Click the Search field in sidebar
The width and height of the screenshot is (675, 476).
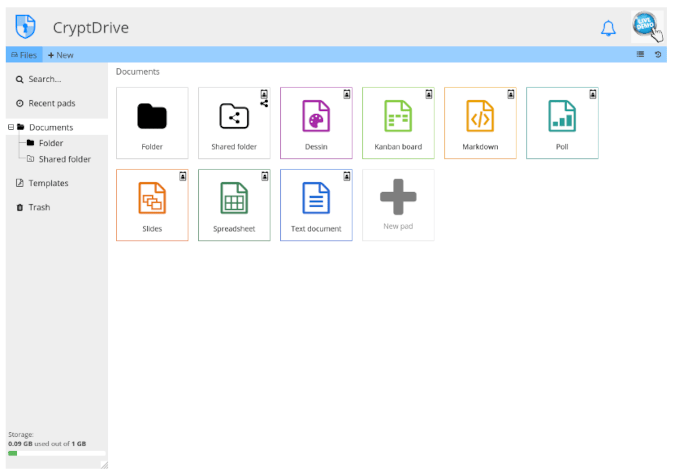coord(44,79)
